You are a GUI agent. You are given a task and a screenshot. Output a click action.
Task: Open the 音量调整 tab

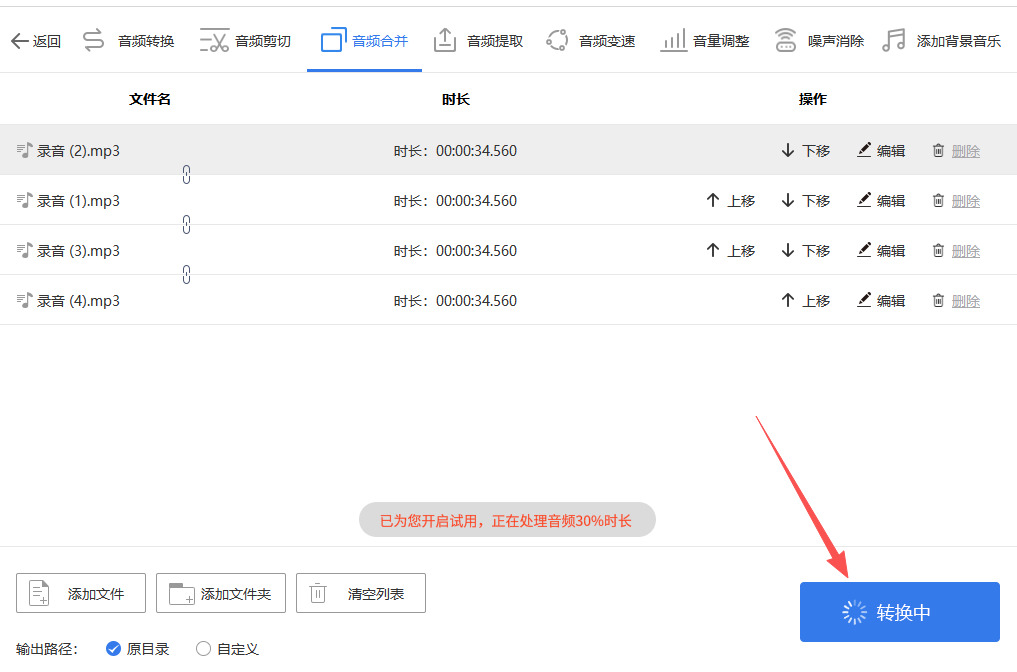[704, 41]
